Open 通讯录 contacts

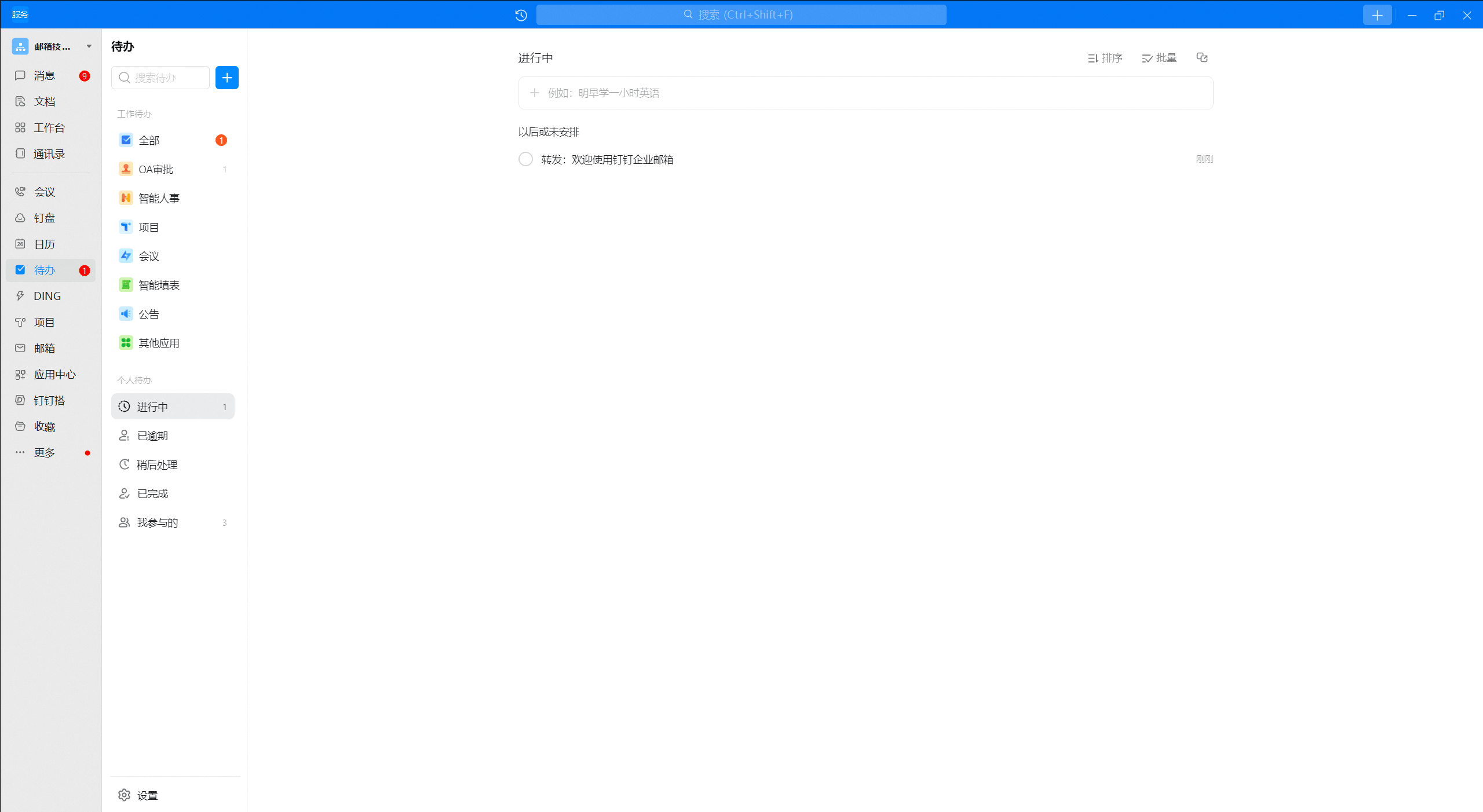click(51, 154)
